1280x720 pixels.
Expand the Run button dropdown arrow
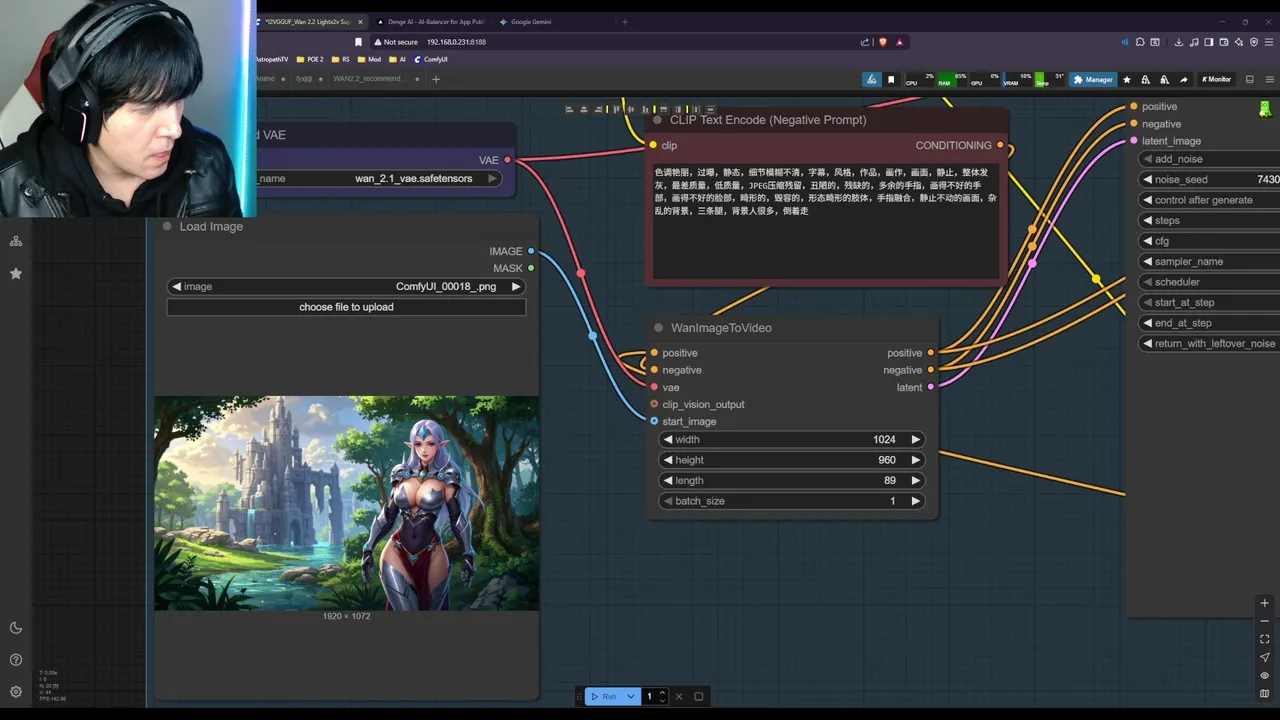click(x=630, y=696)
